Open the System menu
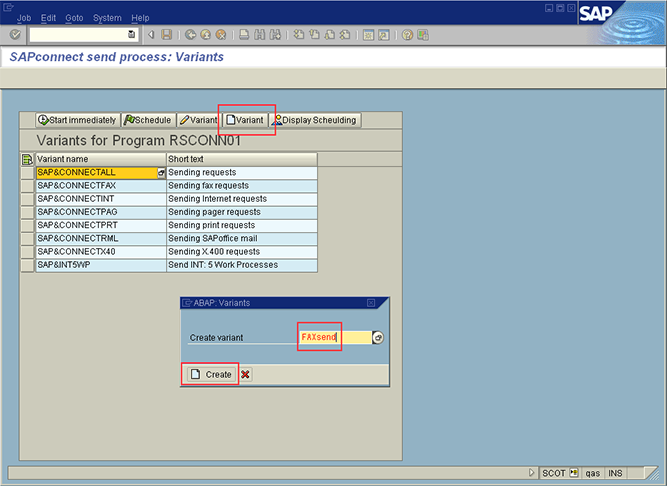The width and height of the screenshot is (667, 486). 107,18
